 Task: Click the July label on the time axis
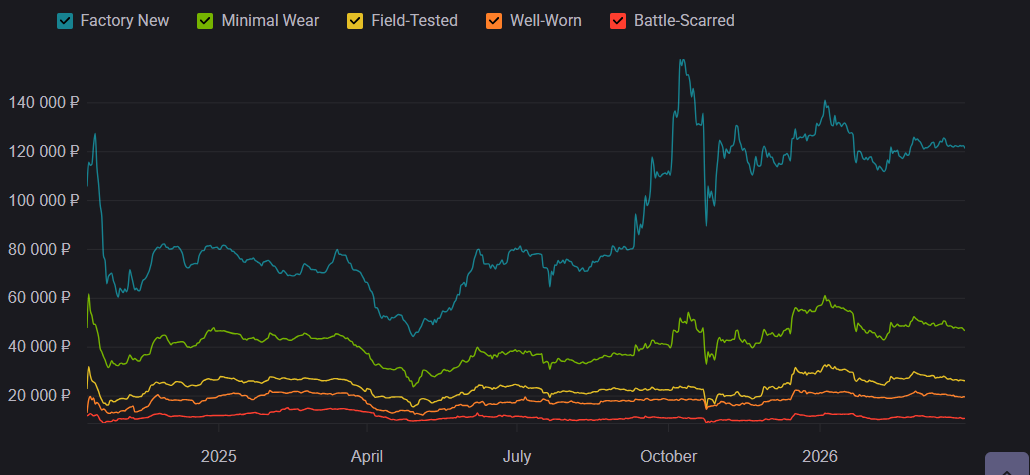[x=517, y=456]
